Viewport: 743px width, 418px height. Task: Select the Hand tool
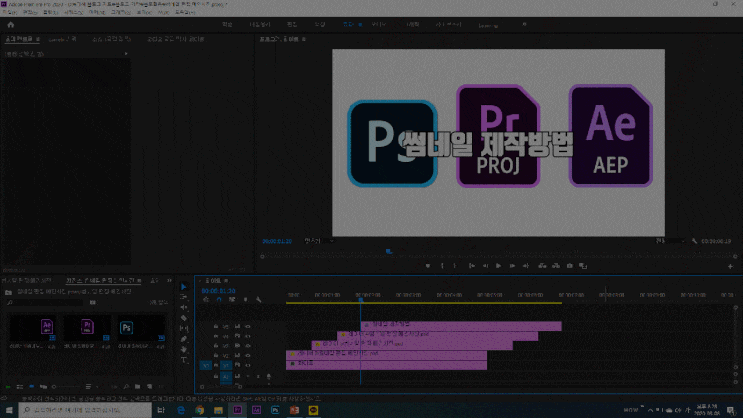(x=184, y=349)
